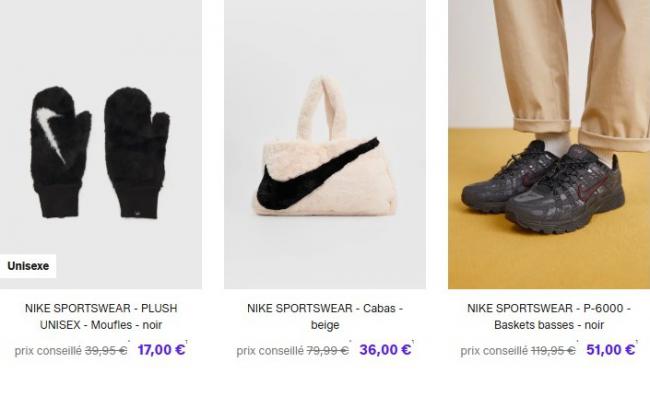Click "prix conseillé" under the tote bag

[270, 351]
